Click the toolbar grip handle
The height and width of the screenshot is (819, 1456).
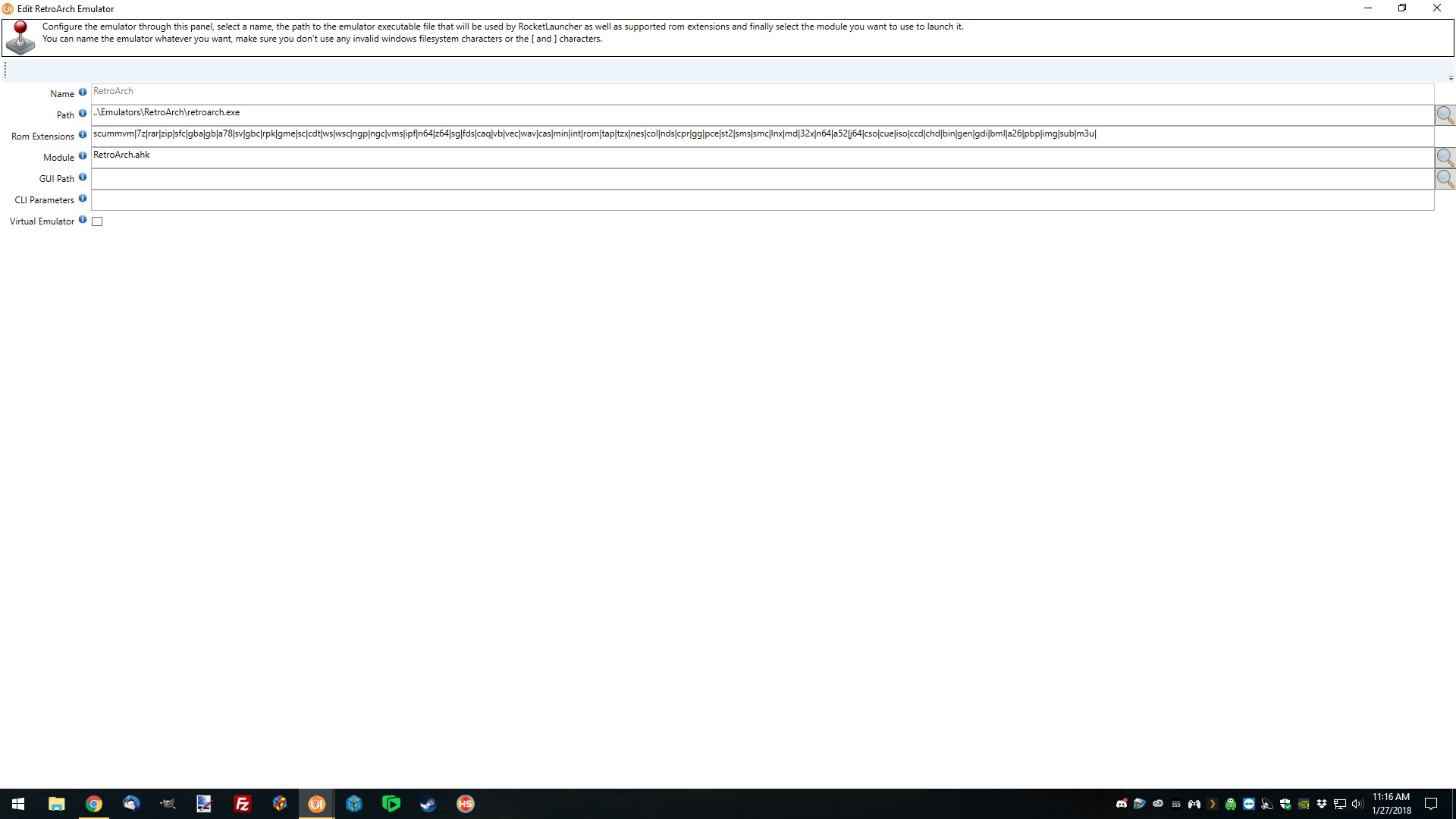coord(5,71)
